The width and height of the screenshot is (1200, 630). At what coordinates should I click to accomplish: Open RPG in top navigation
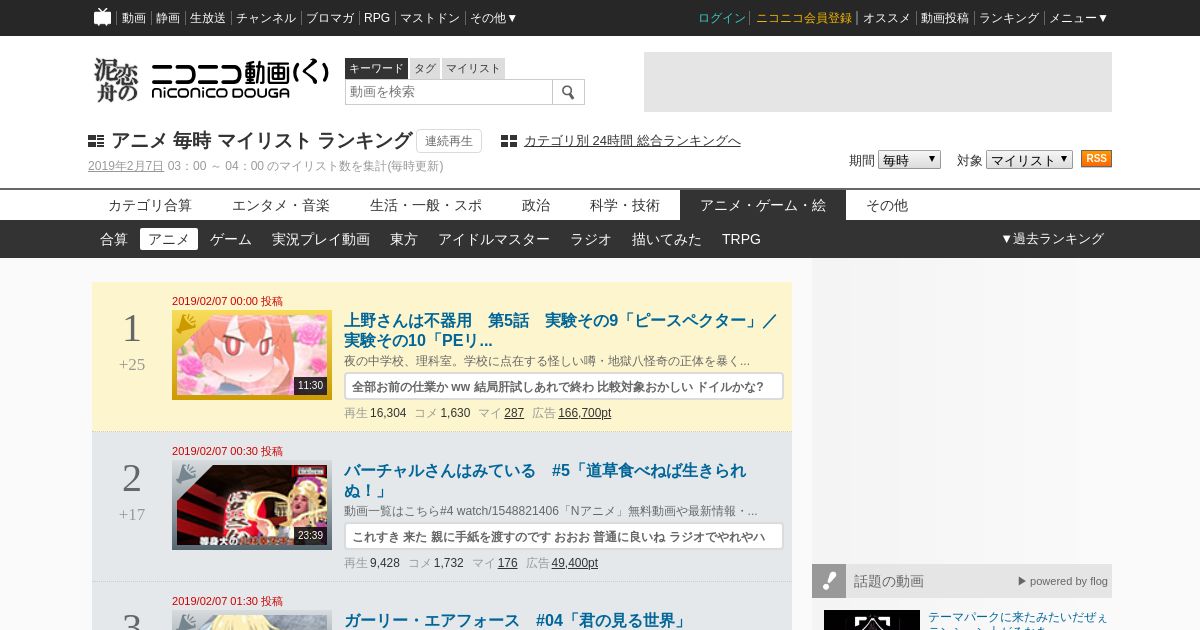[x=377, y=18]
